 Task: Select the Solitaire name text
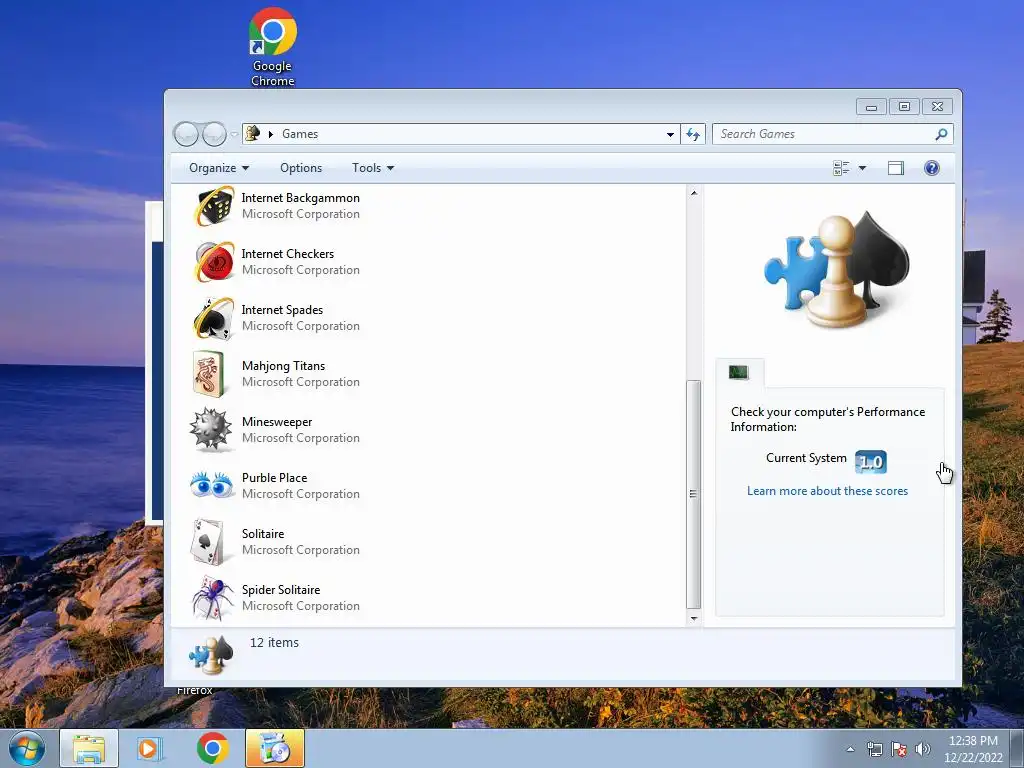click(x=263, y=534)
